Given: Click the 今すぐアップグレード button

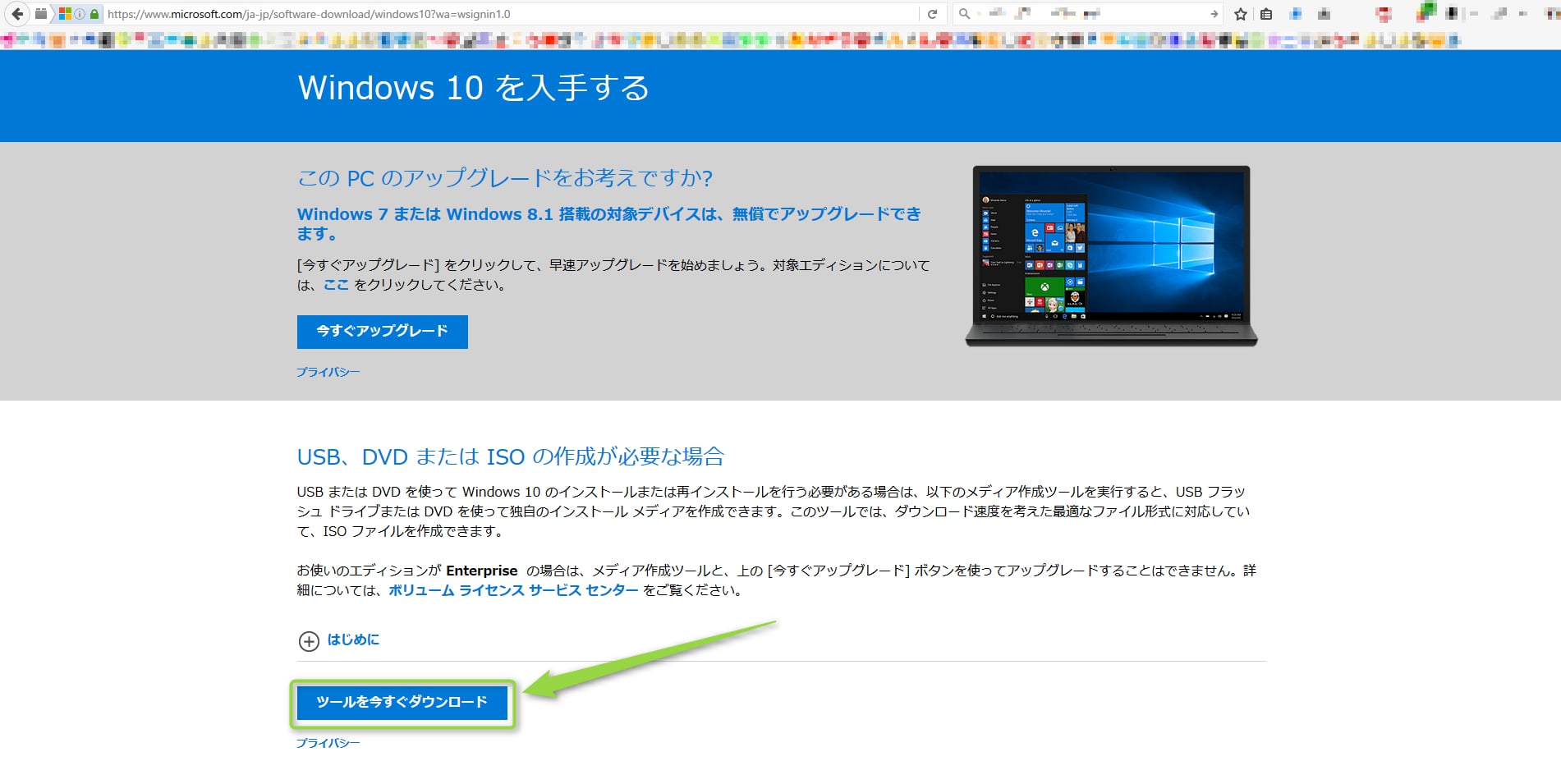Looking at the screenshot, I should [x=382, y=332].
